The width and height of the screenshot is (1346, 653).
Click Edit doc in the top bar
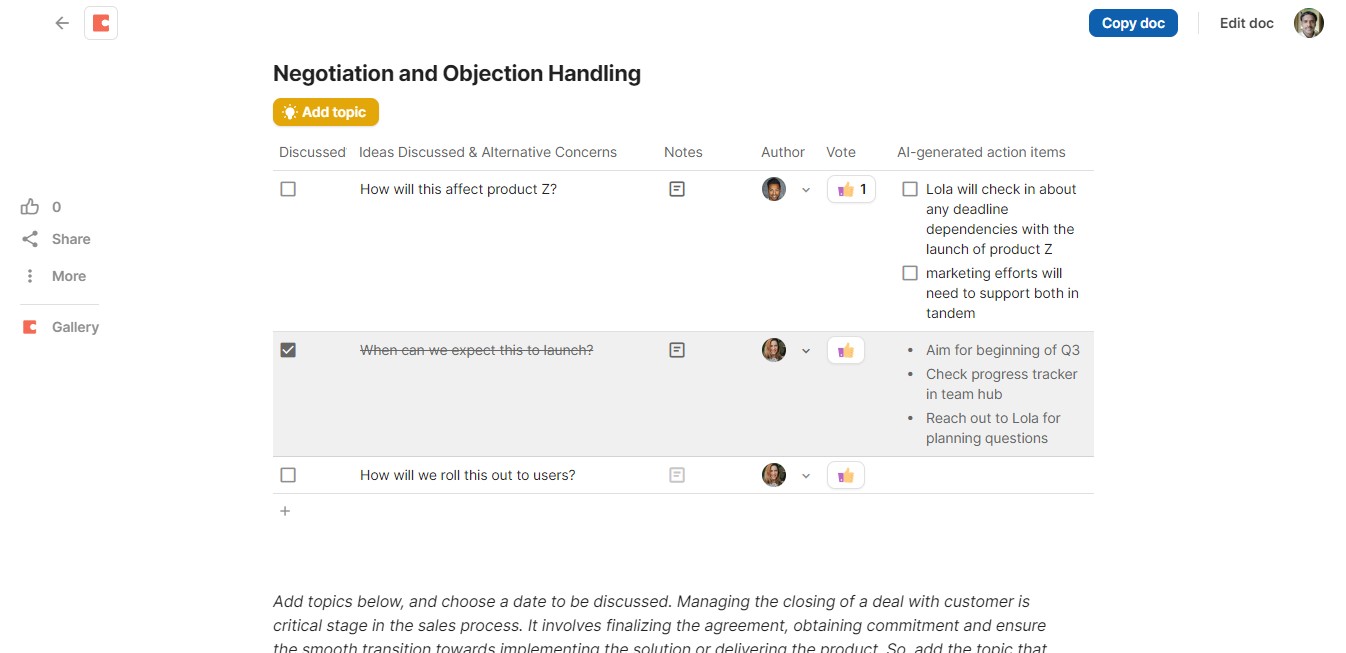tap(1246, 23)
